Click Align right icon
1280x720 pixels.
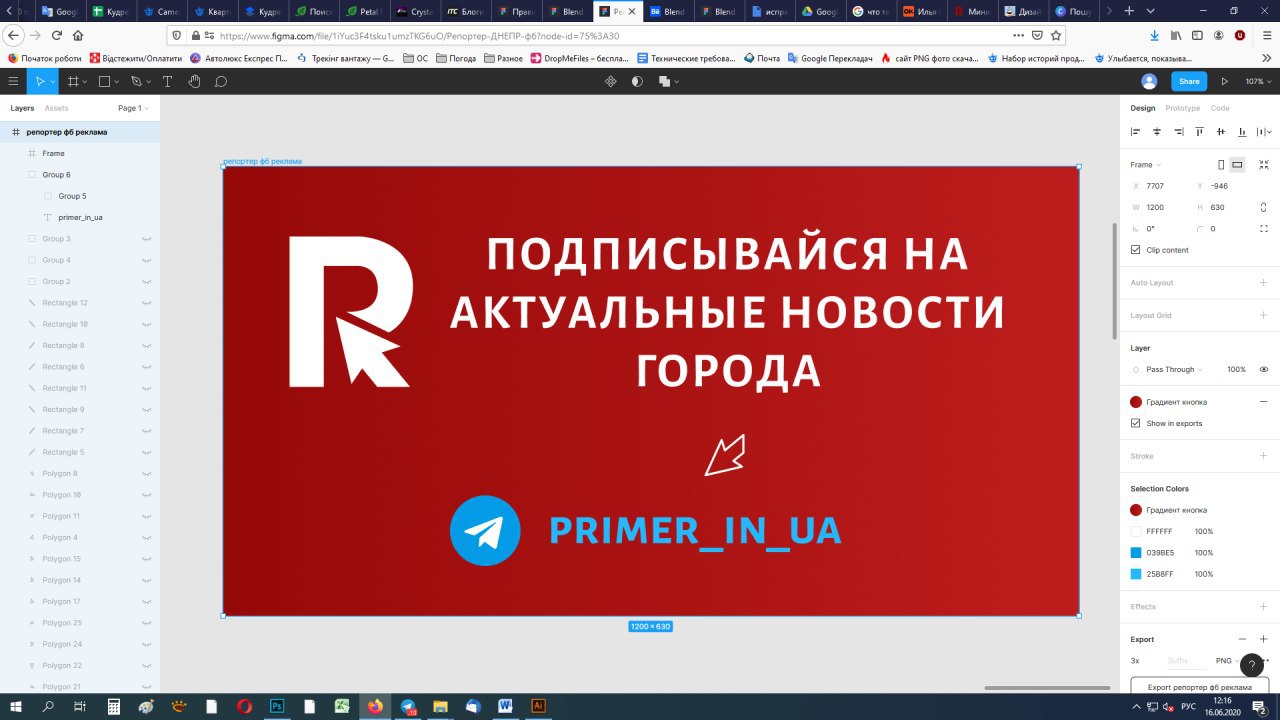(x=1179, y=131)
